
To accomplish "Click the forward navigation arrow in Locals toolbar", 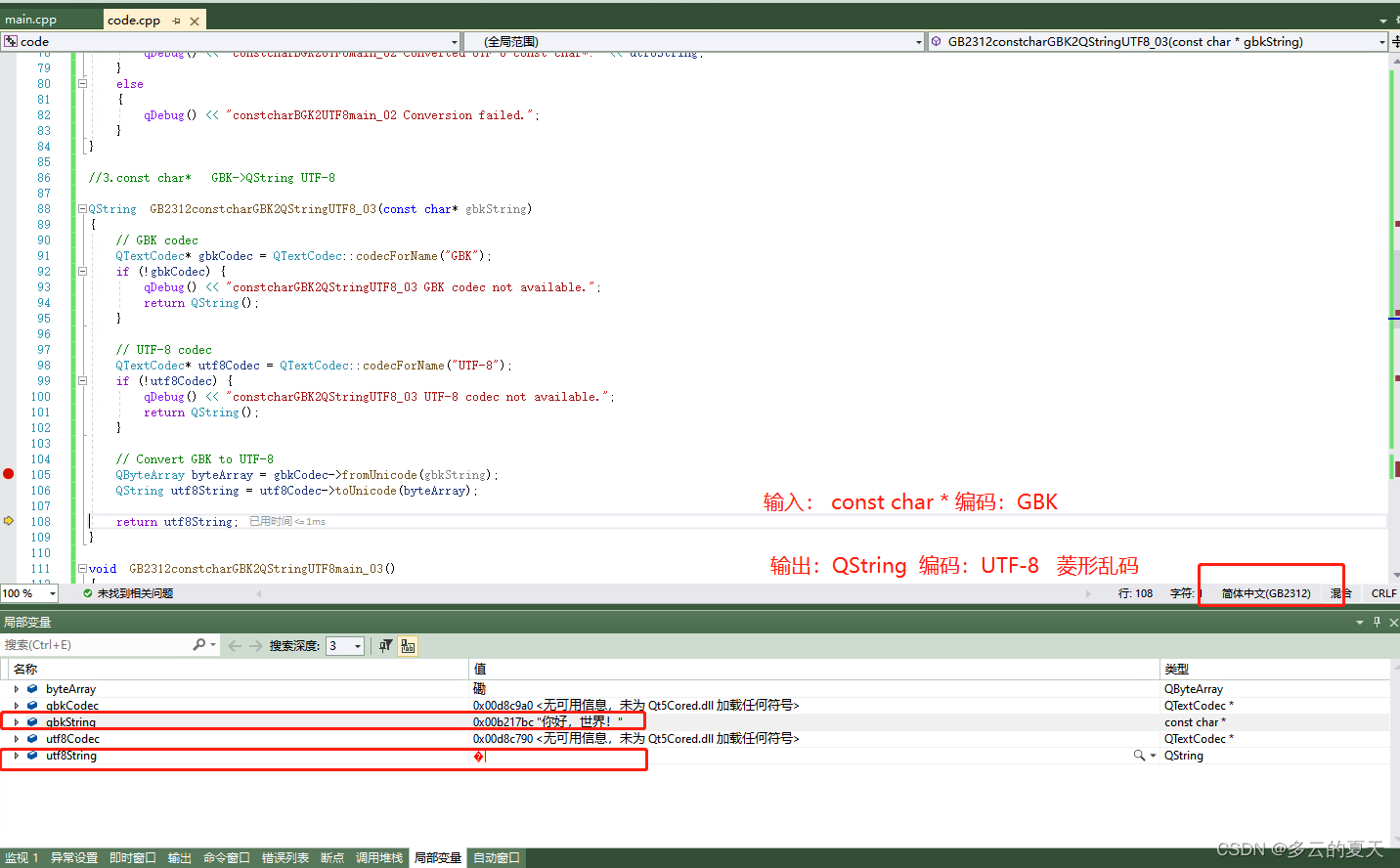I will click(257, 645).
